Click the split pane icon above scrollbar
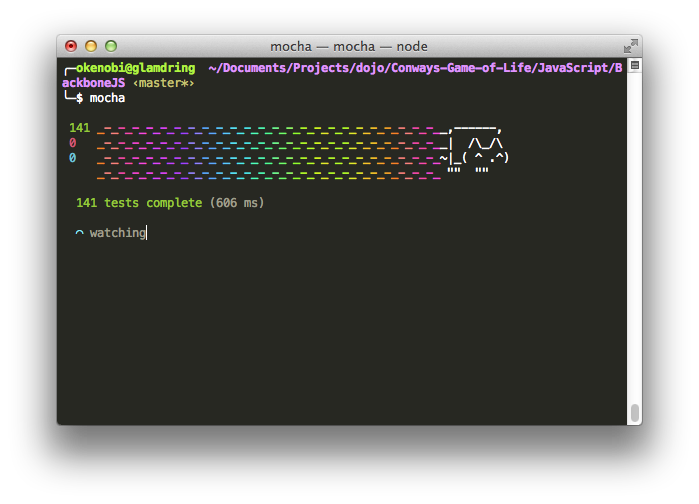The height and width of the screenshot is (504, 699). (635, 66)
